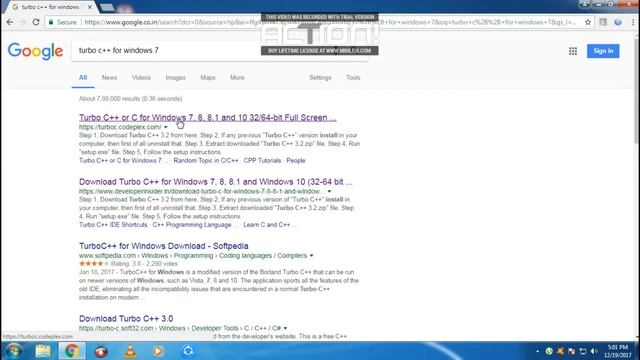
Task: Click 'About 7,98,000 results' text
Action: (x=131, y=99)
